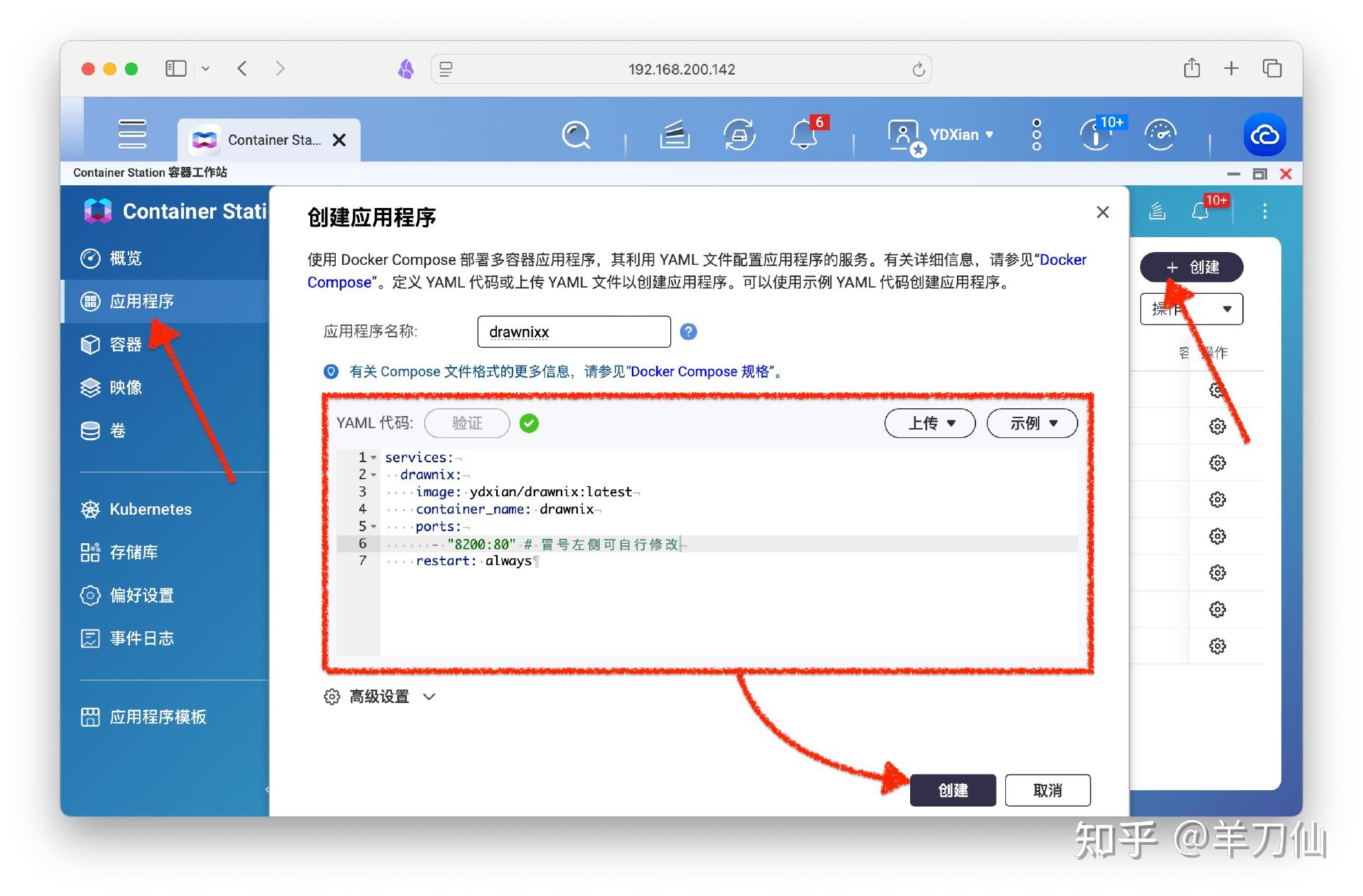
Task: Open the 概览 overview panel in sidebar
Action: tap(126, 258)
